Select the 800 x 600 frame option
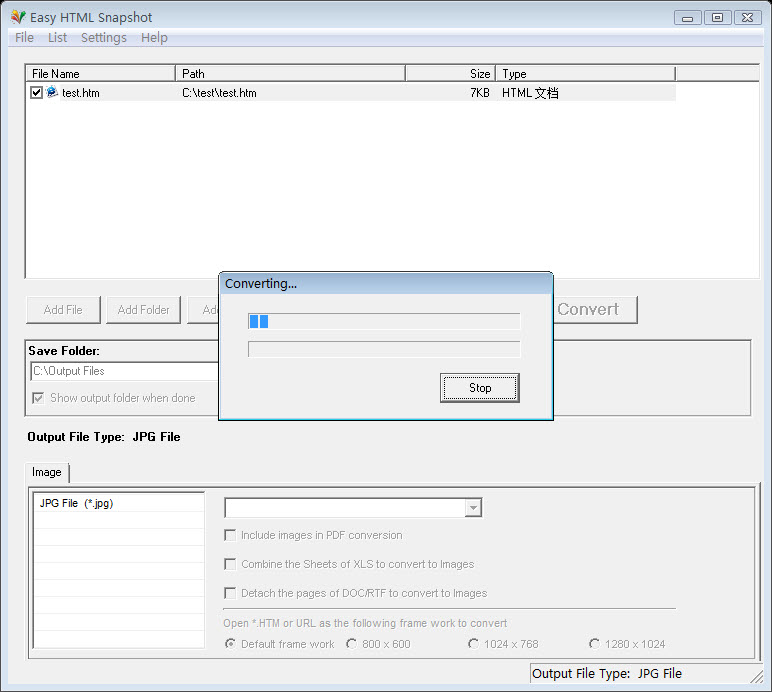 coord(352,644)
